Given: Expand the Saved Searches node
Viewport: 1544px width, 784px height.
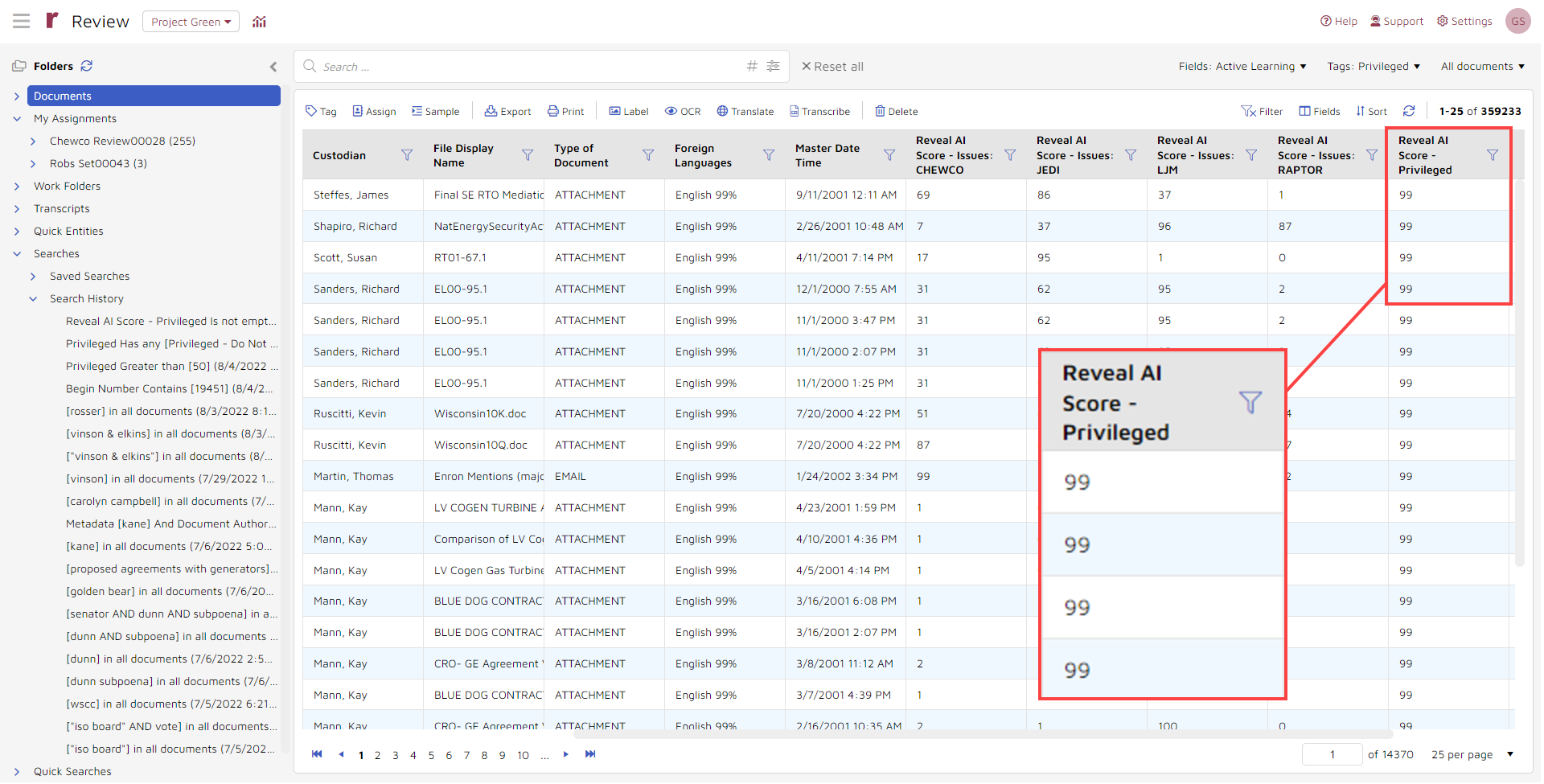Looking at the screenshot, I should point(33,276).
